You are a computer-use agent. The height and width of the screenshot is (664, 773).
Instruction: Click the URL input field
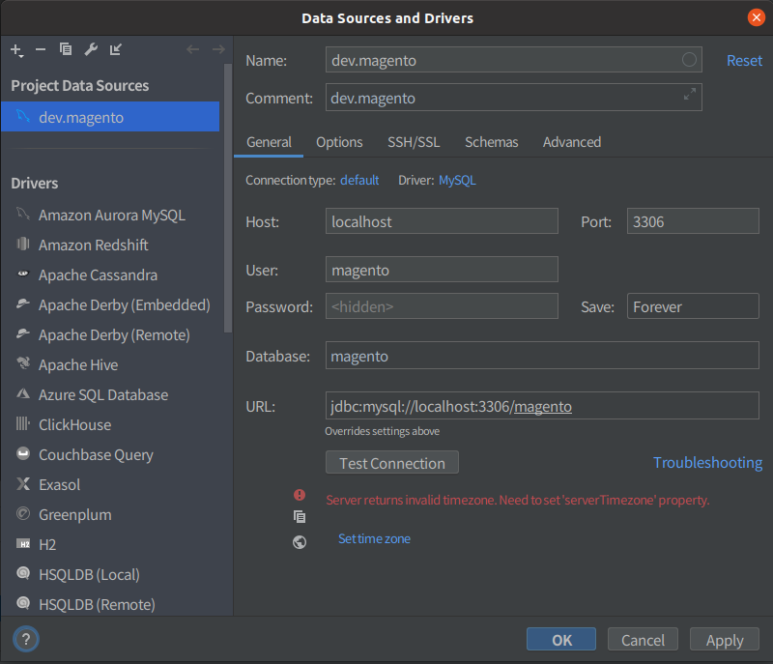point(542,406)
